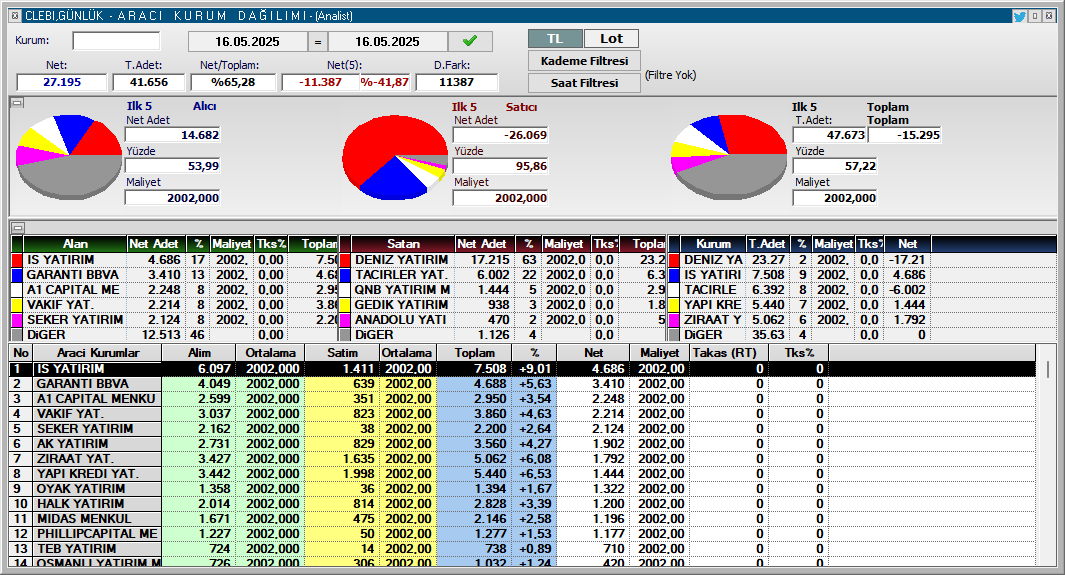This screenshot has height=575, width=1065.
Task: Click the equals sign date button
Action: click(318, 41)
